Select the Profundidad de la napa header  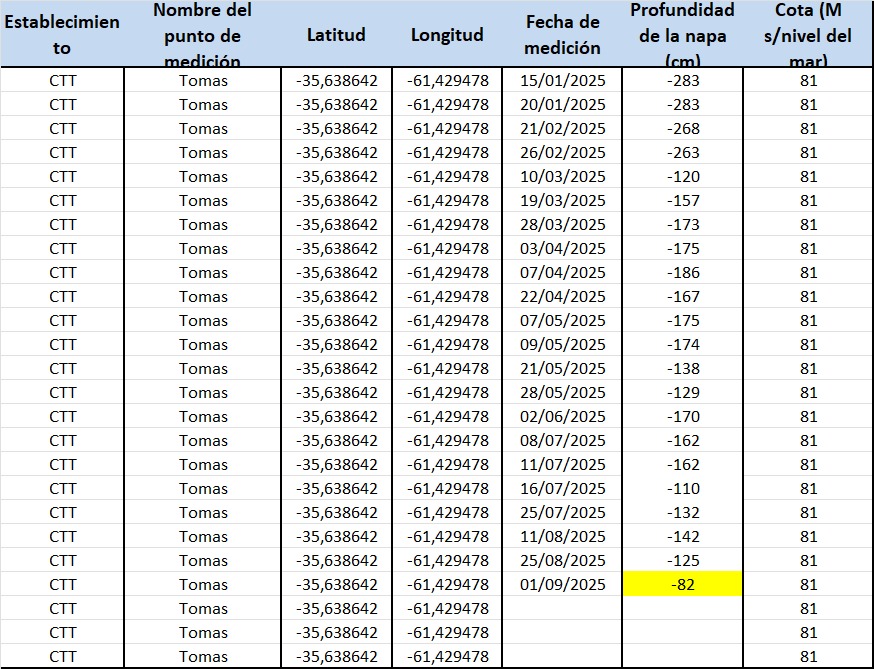pyautogui.click(x=682, y=35)
